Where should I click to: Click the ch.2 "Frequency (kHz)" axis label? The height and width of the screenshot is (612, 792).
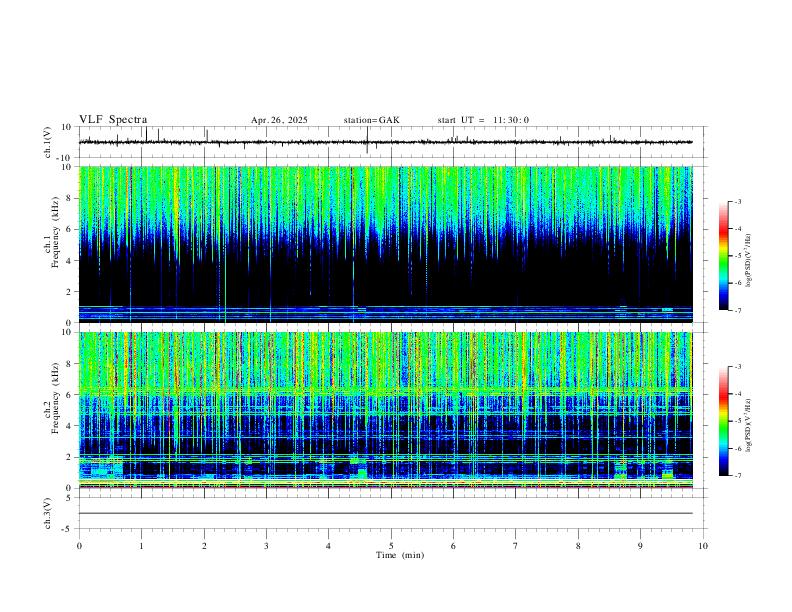point(55,398)
